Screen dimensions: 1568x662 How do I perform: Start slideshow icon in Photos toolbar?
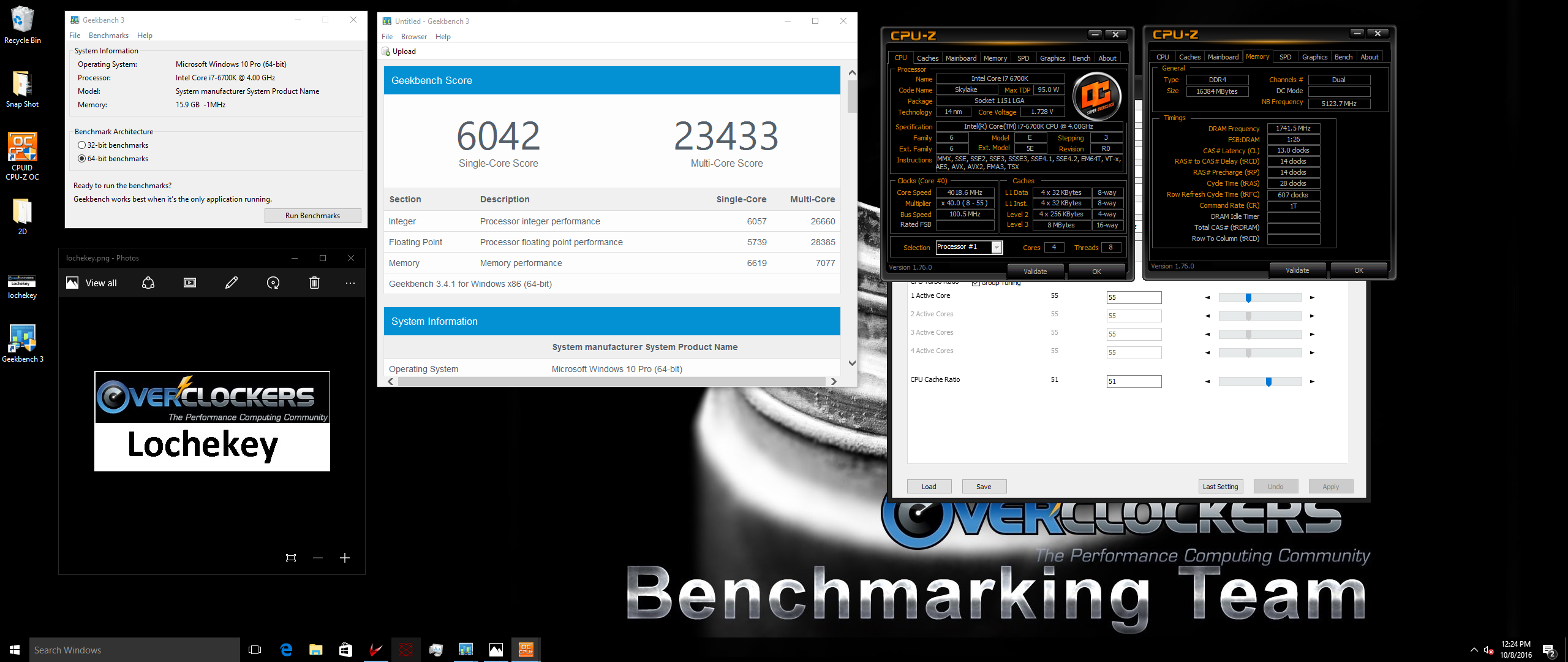click(190, 283)
